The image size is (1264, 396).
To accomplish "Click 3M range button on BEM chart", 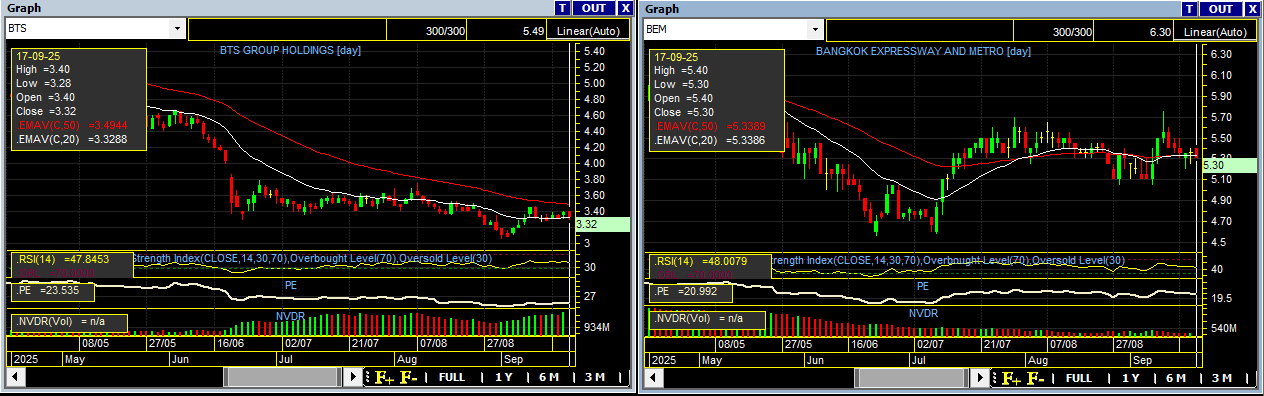I will click(x=1222, y=378).
